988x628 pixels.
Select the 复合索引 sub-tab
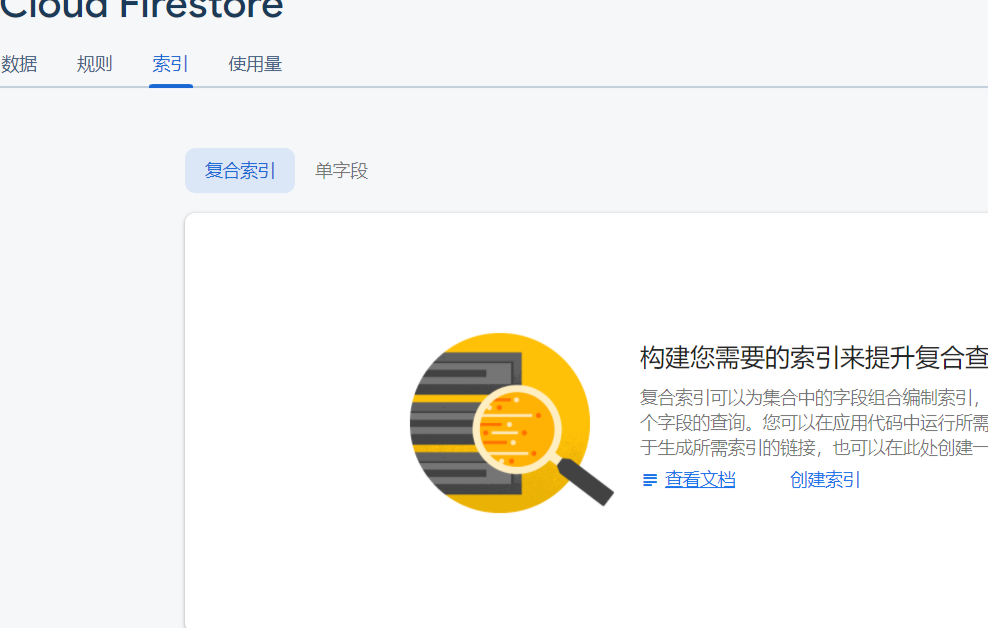240,171
